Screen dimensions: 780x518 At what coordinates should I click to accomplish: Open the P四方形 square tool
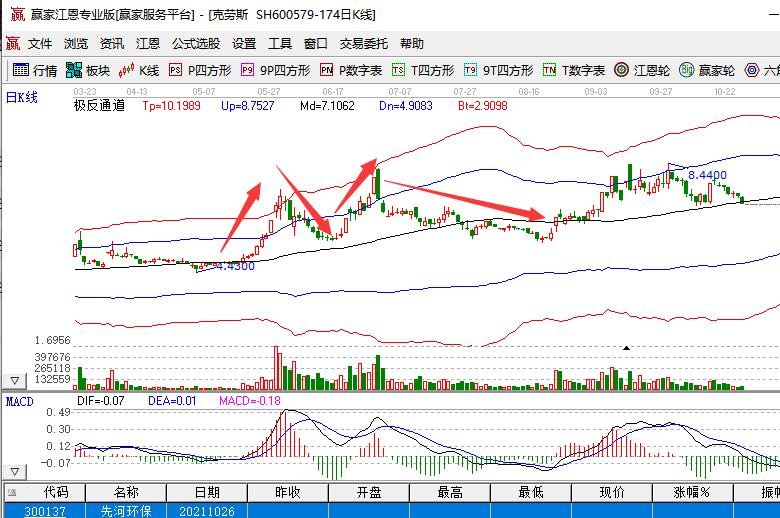tap(199, 70)
